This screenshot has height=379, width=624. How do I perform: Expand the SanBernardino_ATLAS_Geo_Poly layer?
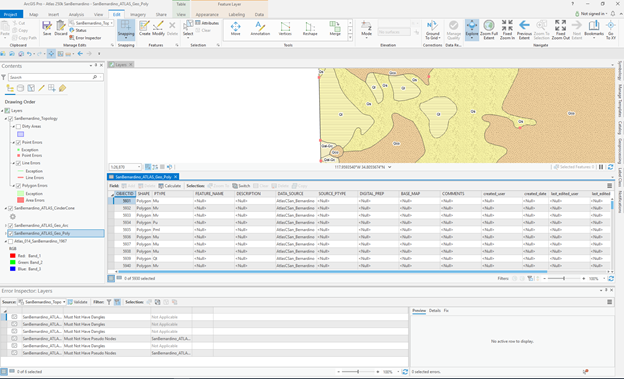click(6, 233)
